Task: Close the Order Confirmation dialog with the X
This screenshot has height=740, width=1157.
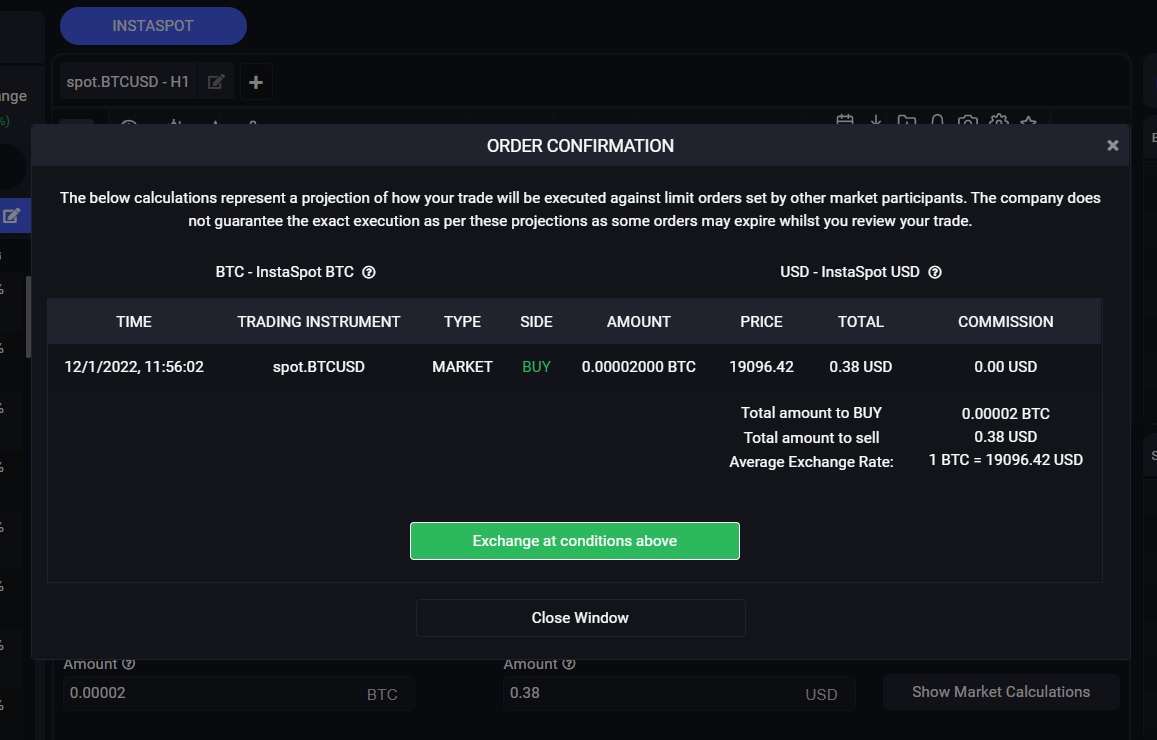Action: (x=1113, y=146)
